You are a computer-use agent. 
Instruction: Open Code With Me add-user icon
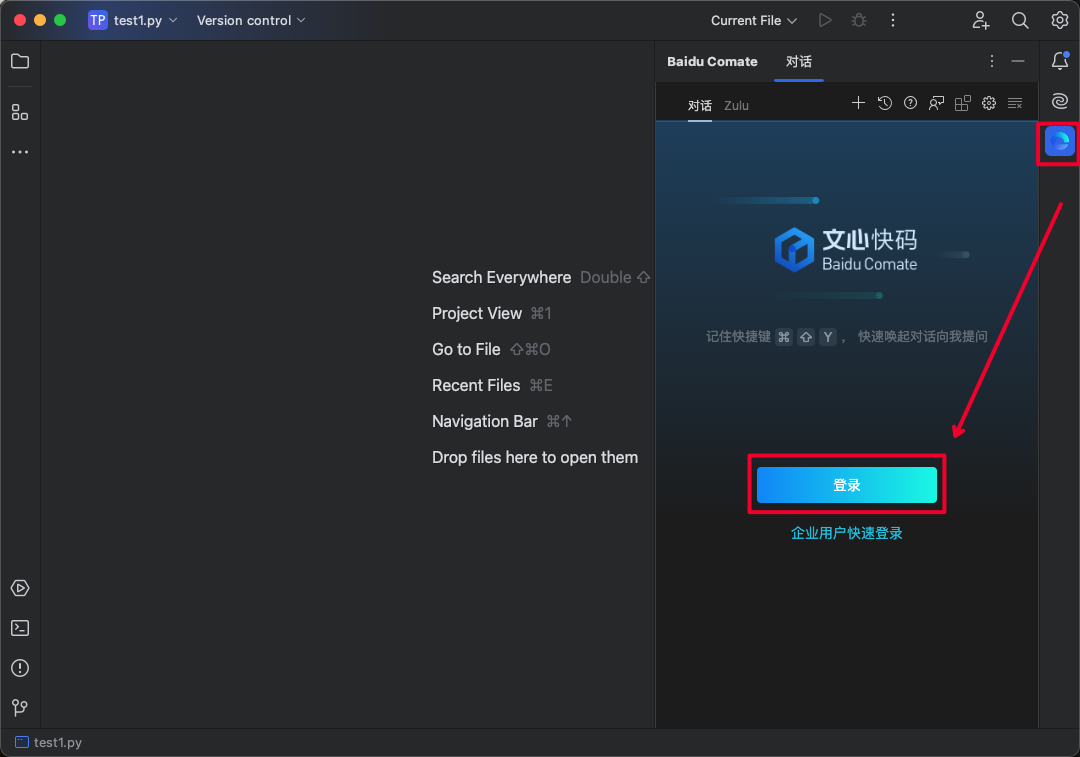(x=981, y=21)
